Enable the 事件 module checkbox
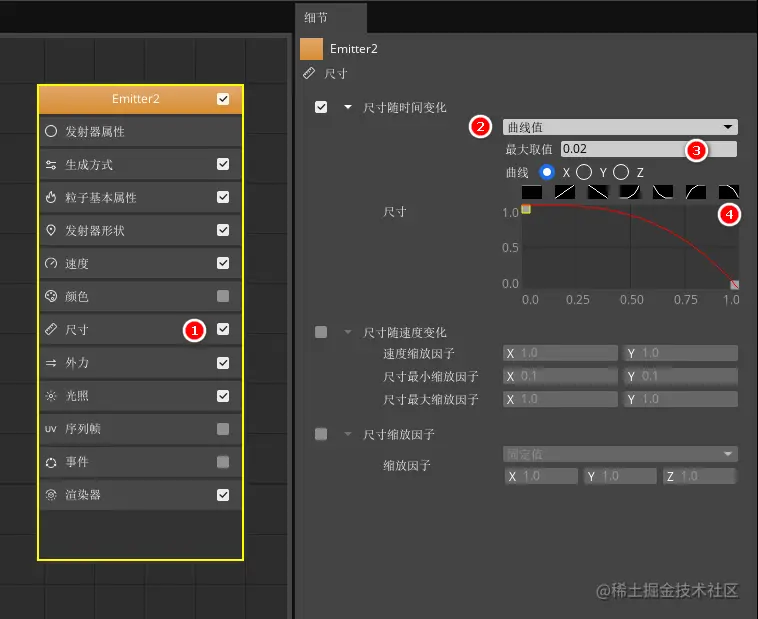This screenshot has height=619, width=758. (x=223, y=462)
